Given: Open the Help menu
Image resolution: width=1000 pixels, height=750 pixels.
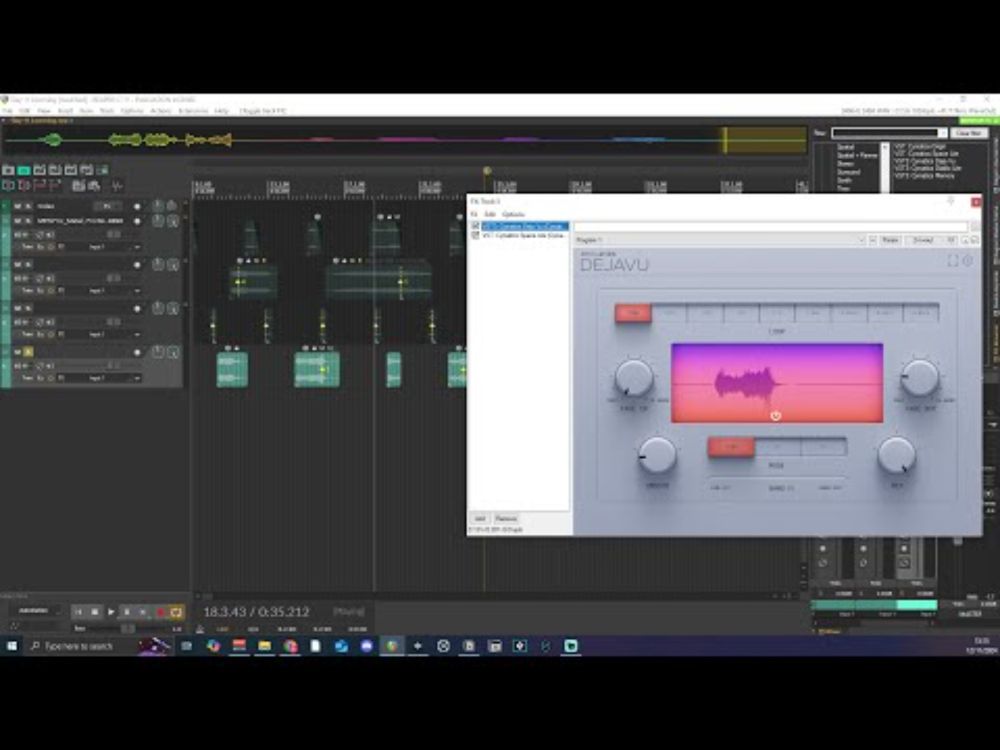Looking at the screenshot, I should (x=221, y=111).
